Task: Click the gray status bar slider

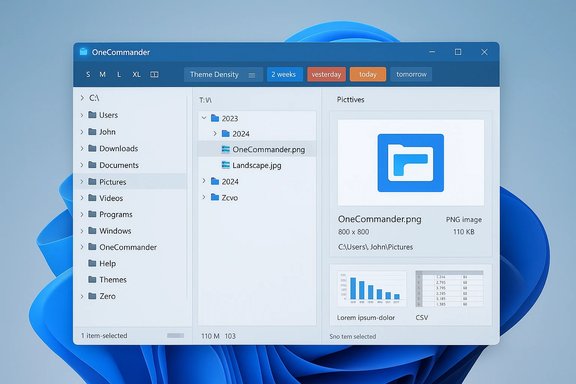Action: 175,335
